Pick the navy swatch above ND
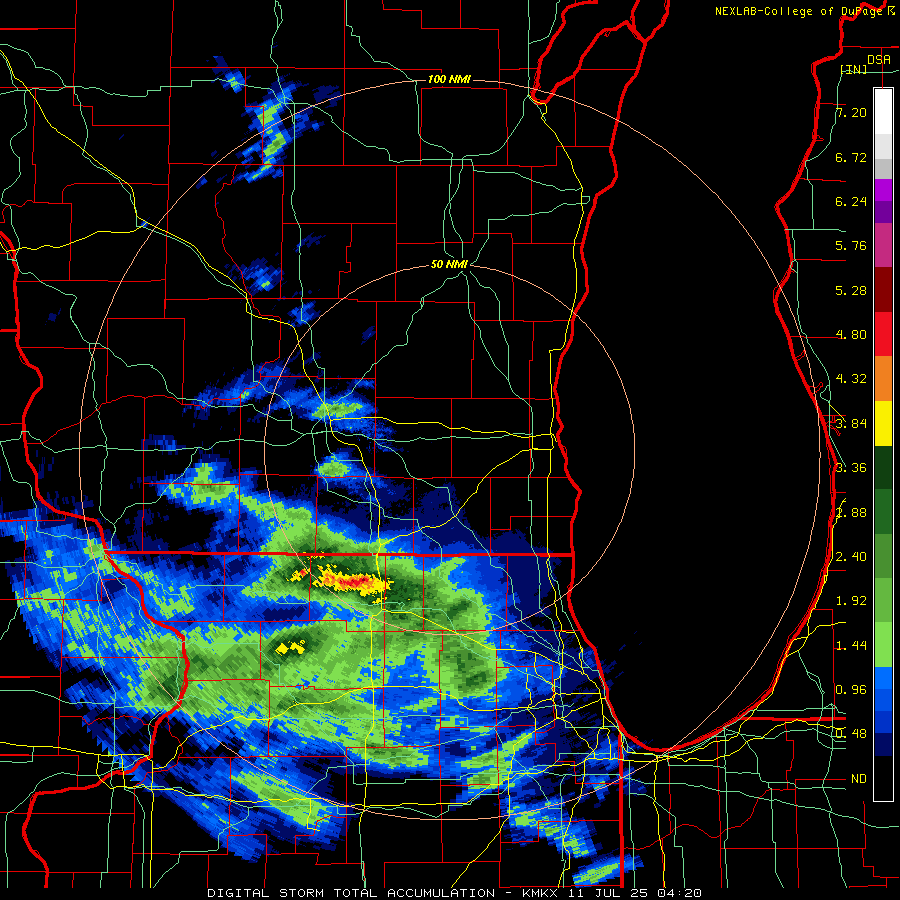900x900 pixels. tap(883, 745)
